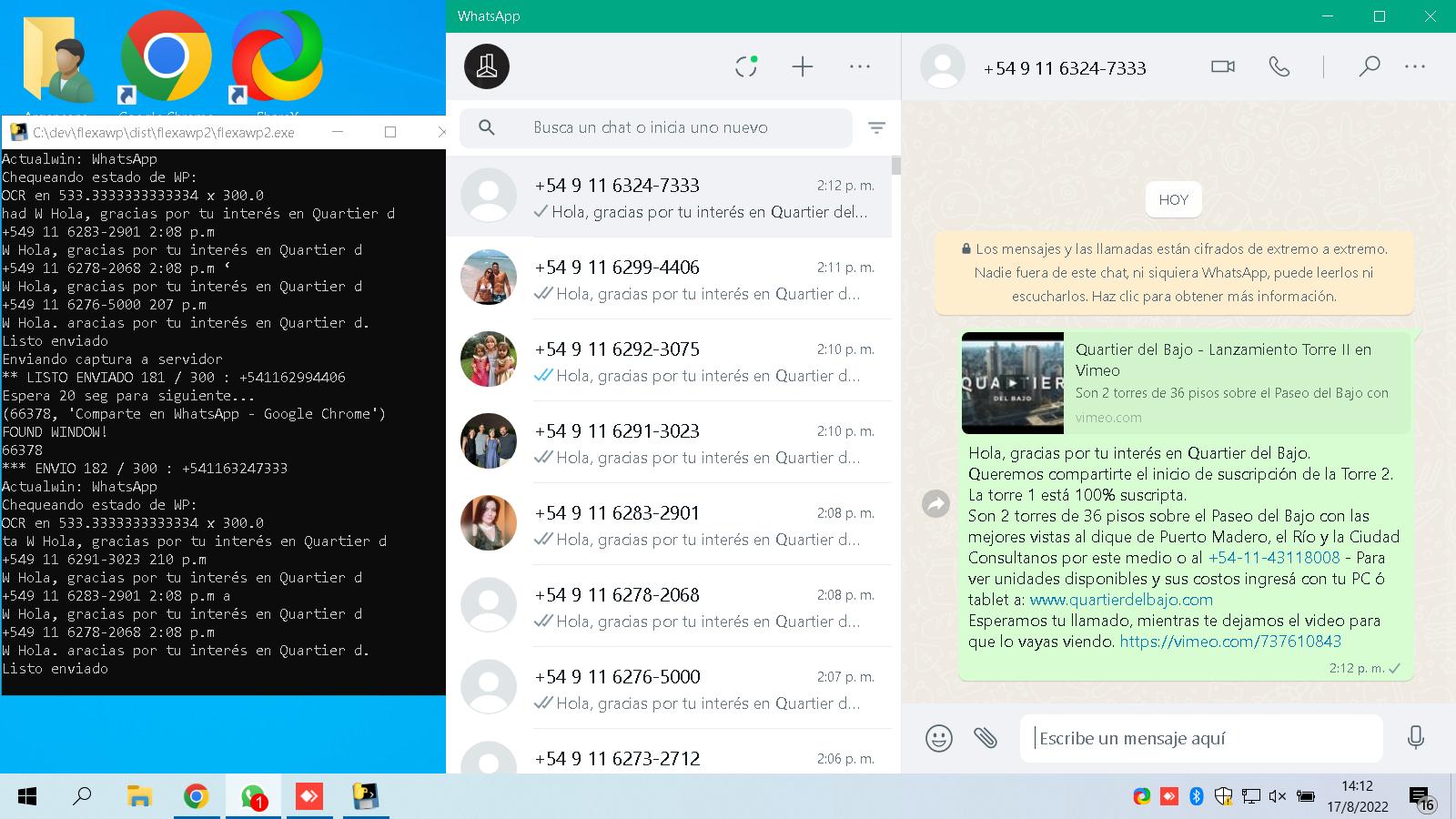Open chat with +54 9 11 6292-3075
The height and width of the screenshot is (819, 1456).
pyautogui.click(x=669, y=360)
